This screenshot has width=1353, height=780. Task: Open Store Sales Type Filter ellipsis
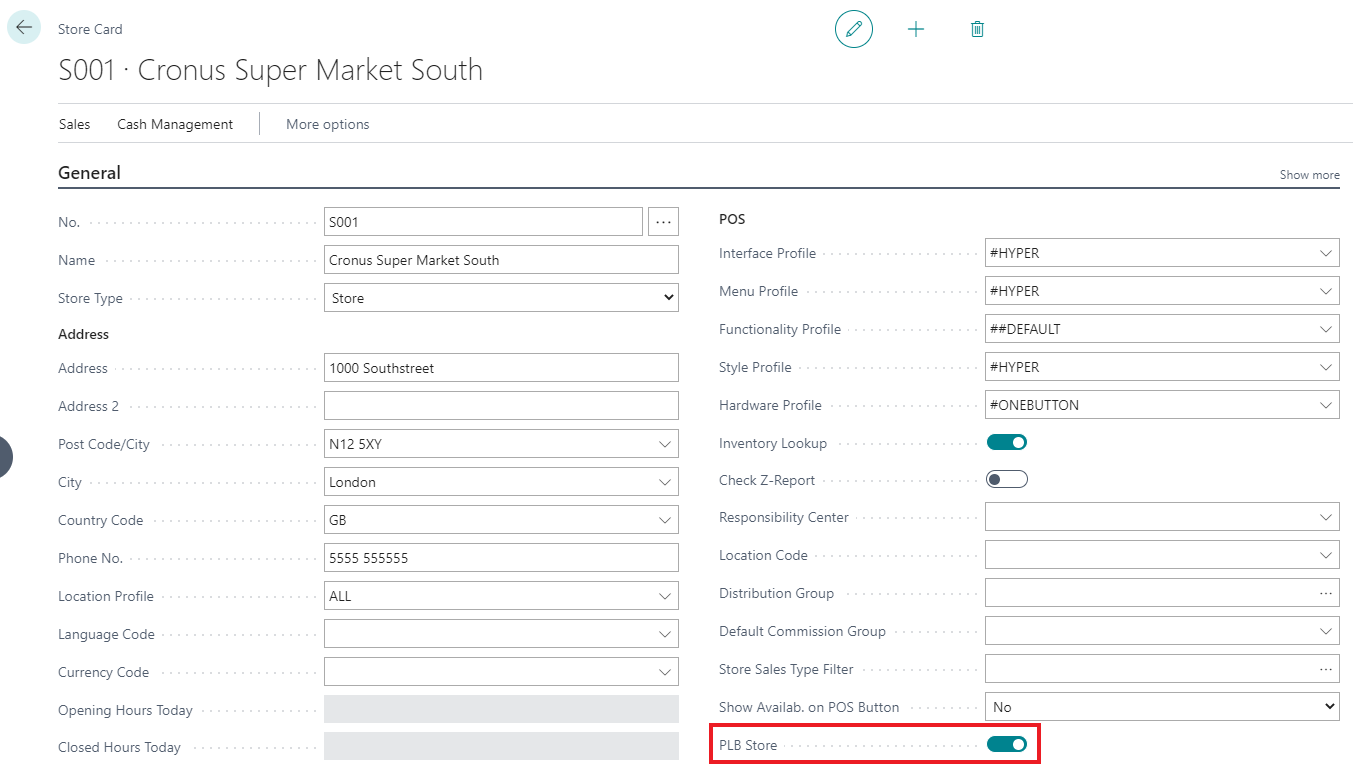click(1325, 669)
